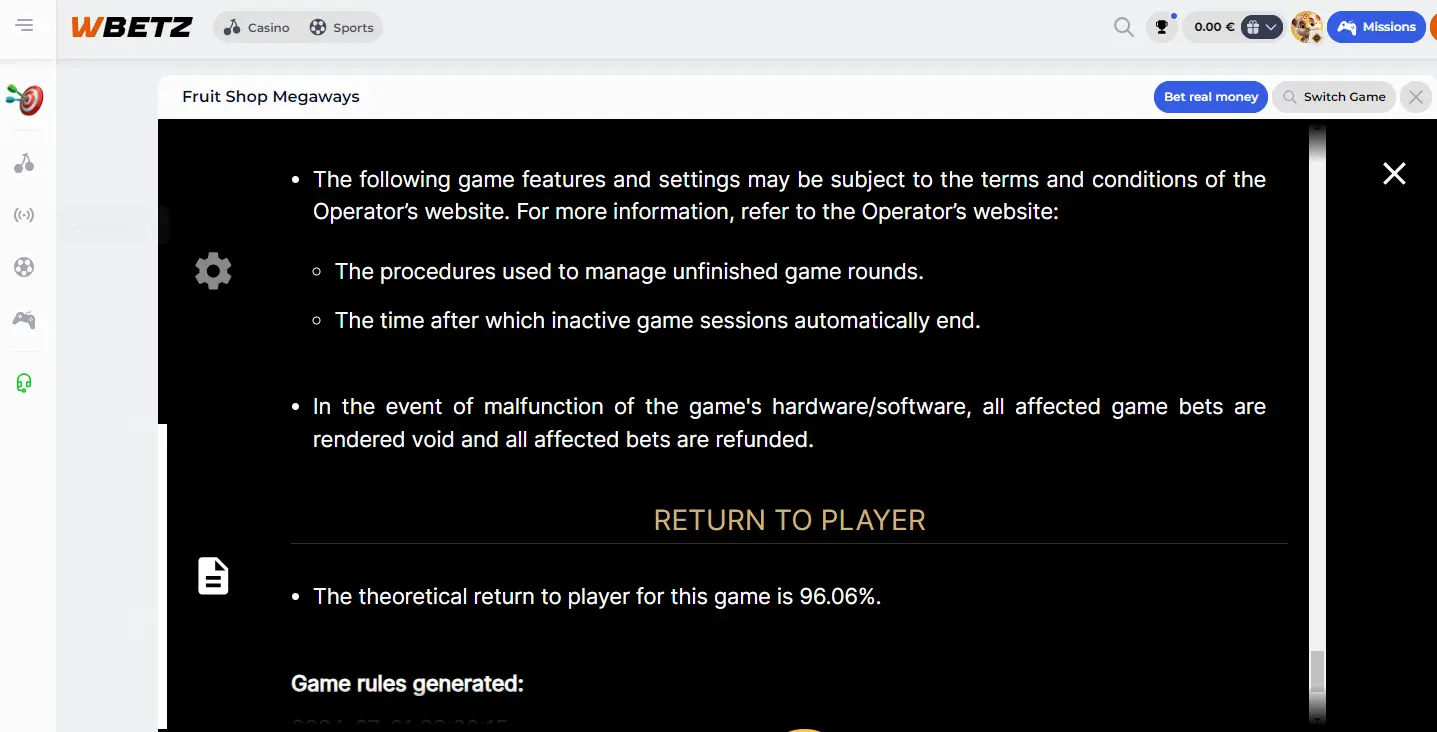Switch to the Sports tab
This screenshot has height=732, width=1437.
341,27
